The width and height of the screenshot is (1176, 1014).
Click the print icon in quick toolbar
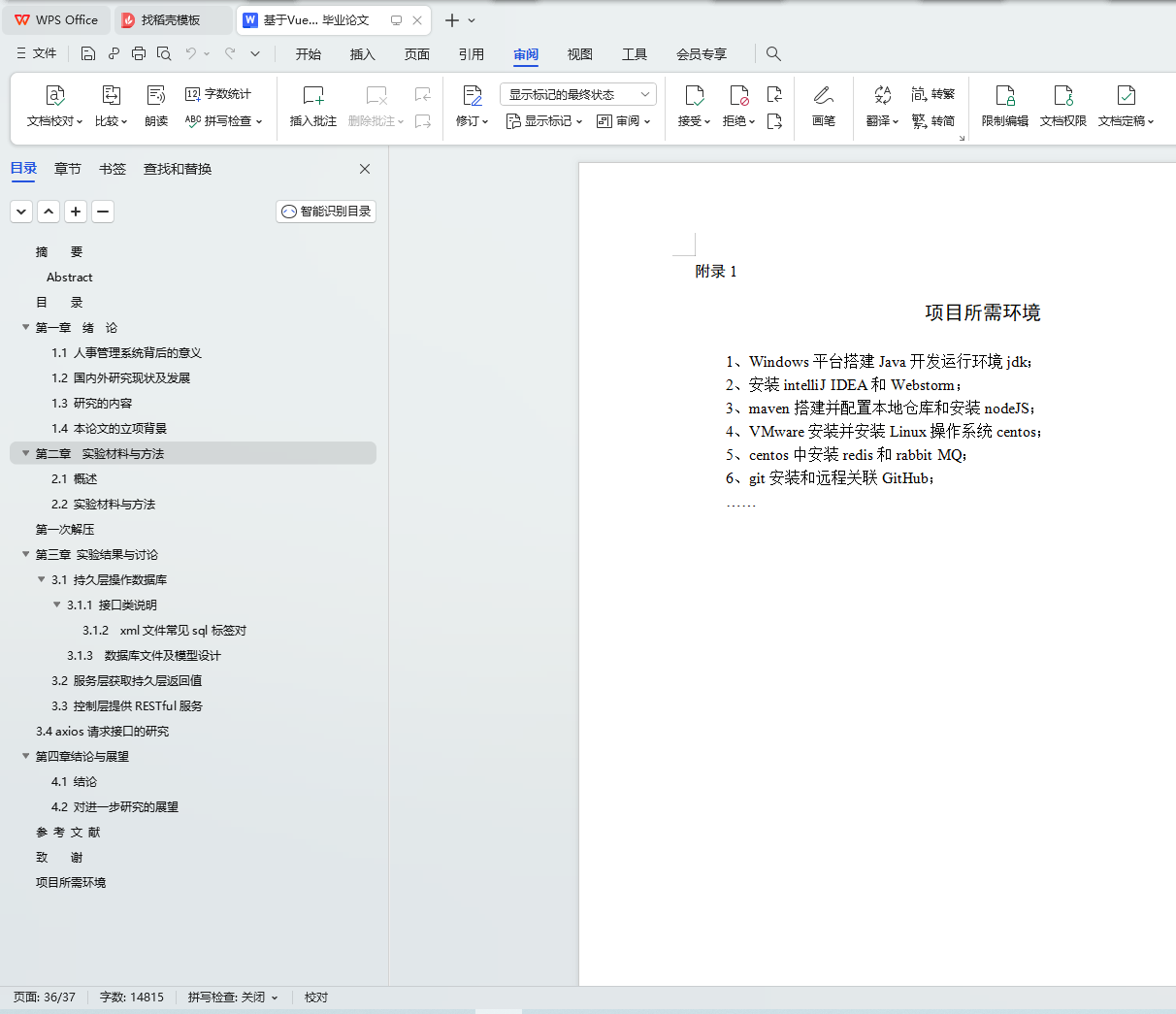coord(139,53)
